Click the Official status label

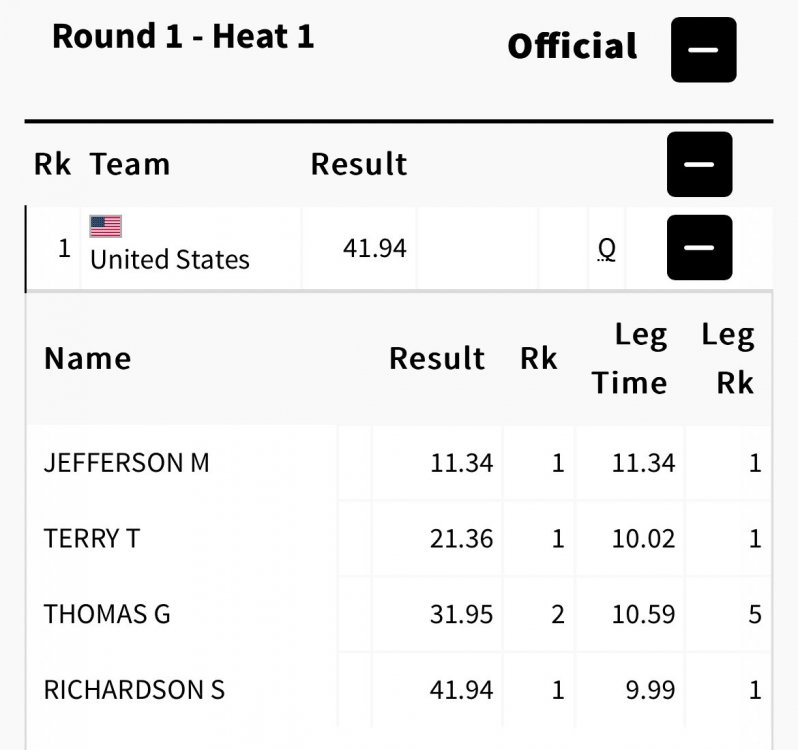572,47
